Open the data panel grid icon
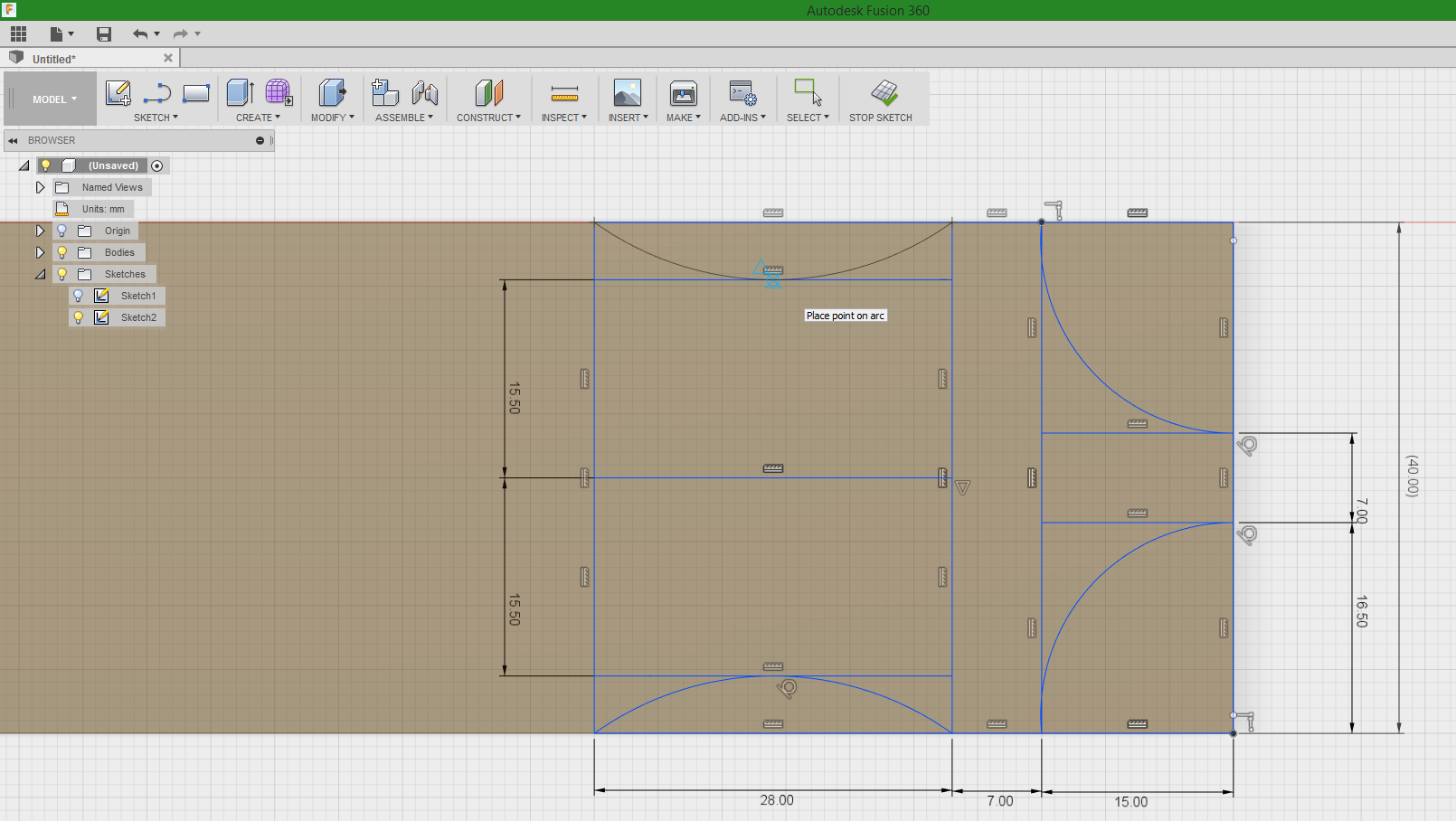This screenshot has width=1456, height=821. pos(19,34)
